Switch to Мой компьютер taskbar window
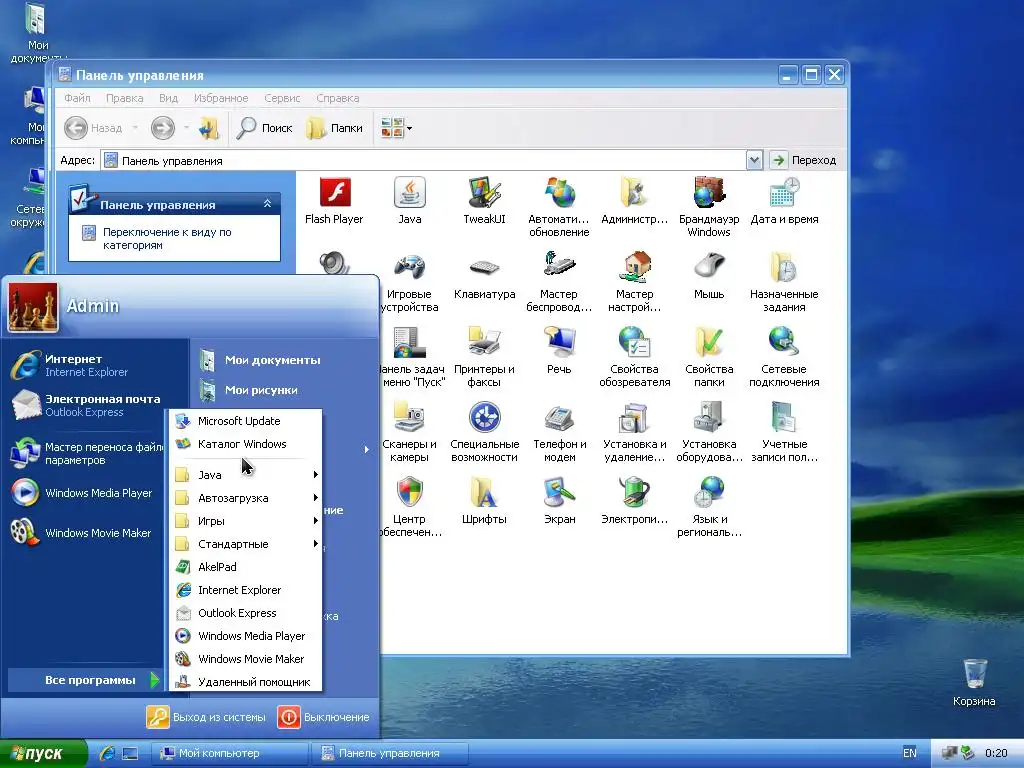 pyautogui.click(x=229, y=753)
